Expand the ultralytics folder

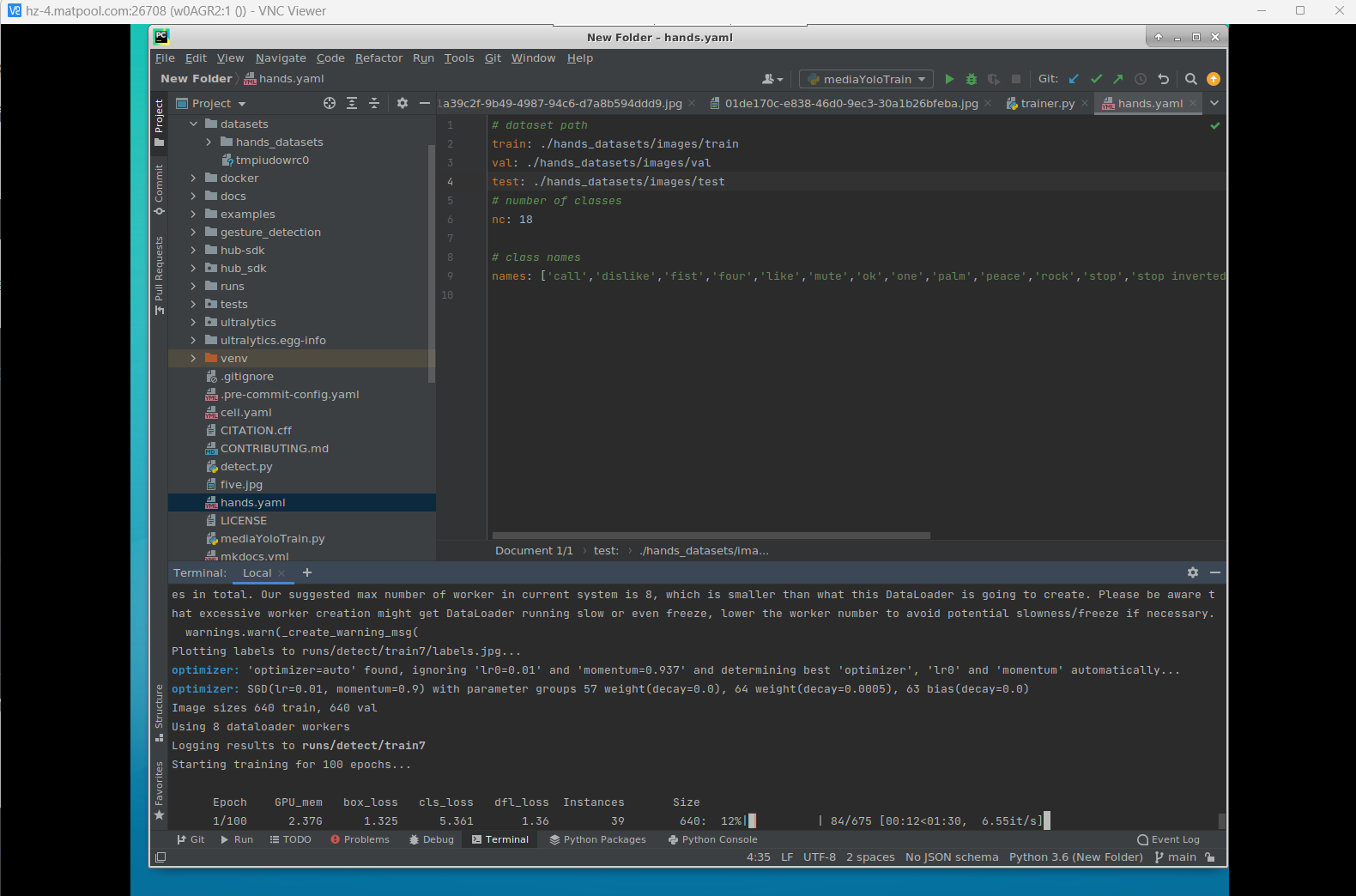click(194, 323)
